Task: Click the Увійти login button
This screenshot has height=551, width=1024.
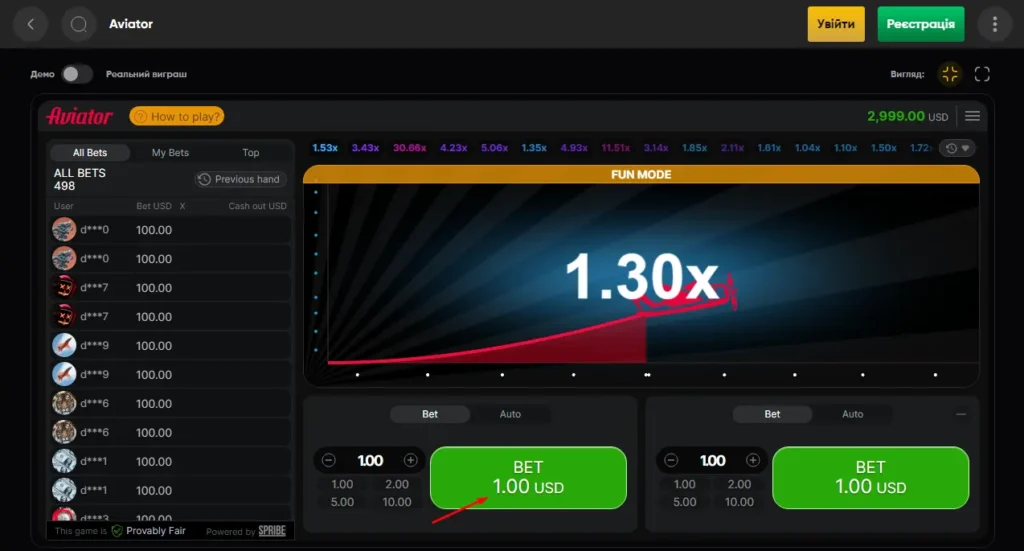Action: pos(836,24)
